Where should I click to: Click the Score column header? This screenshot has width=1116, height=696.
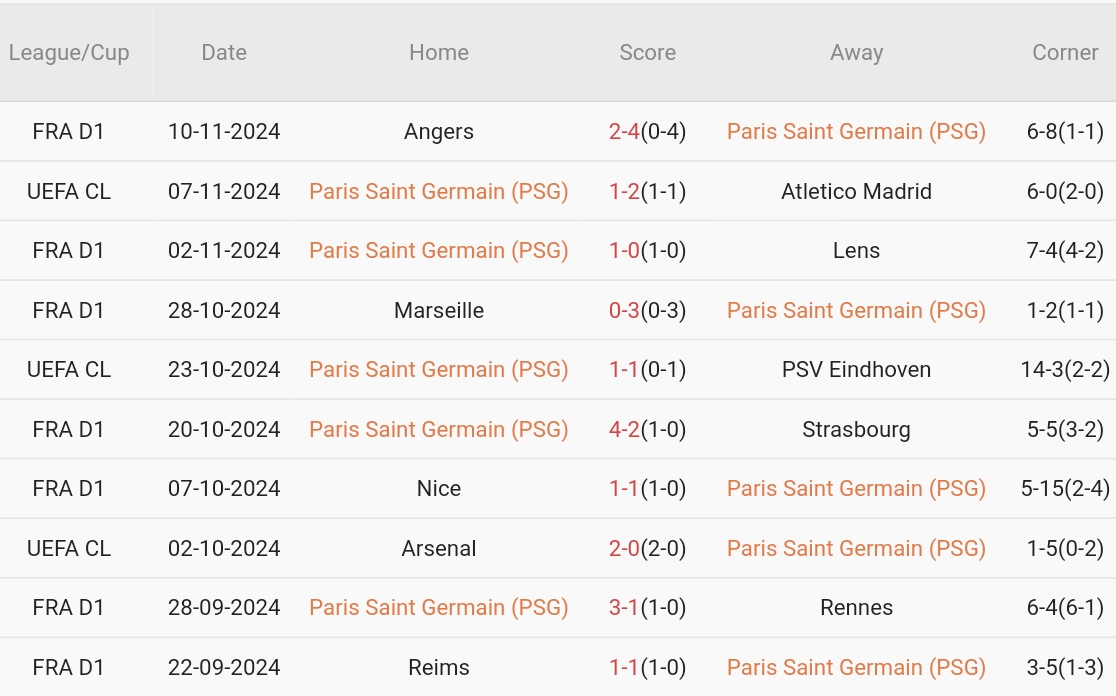(648, 53)
